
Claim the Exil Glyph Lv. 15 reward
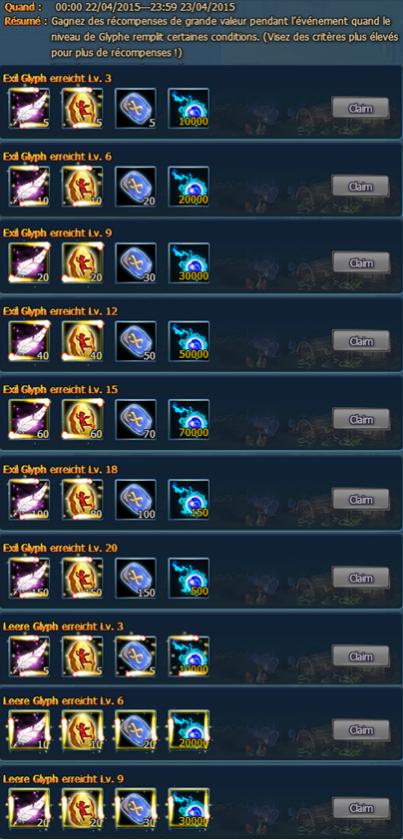[x=361, y=419]
